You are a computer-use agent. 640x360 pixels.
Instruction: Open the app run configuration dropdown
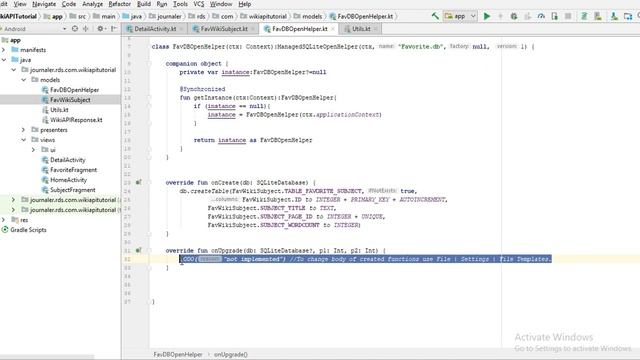(460, 16)
